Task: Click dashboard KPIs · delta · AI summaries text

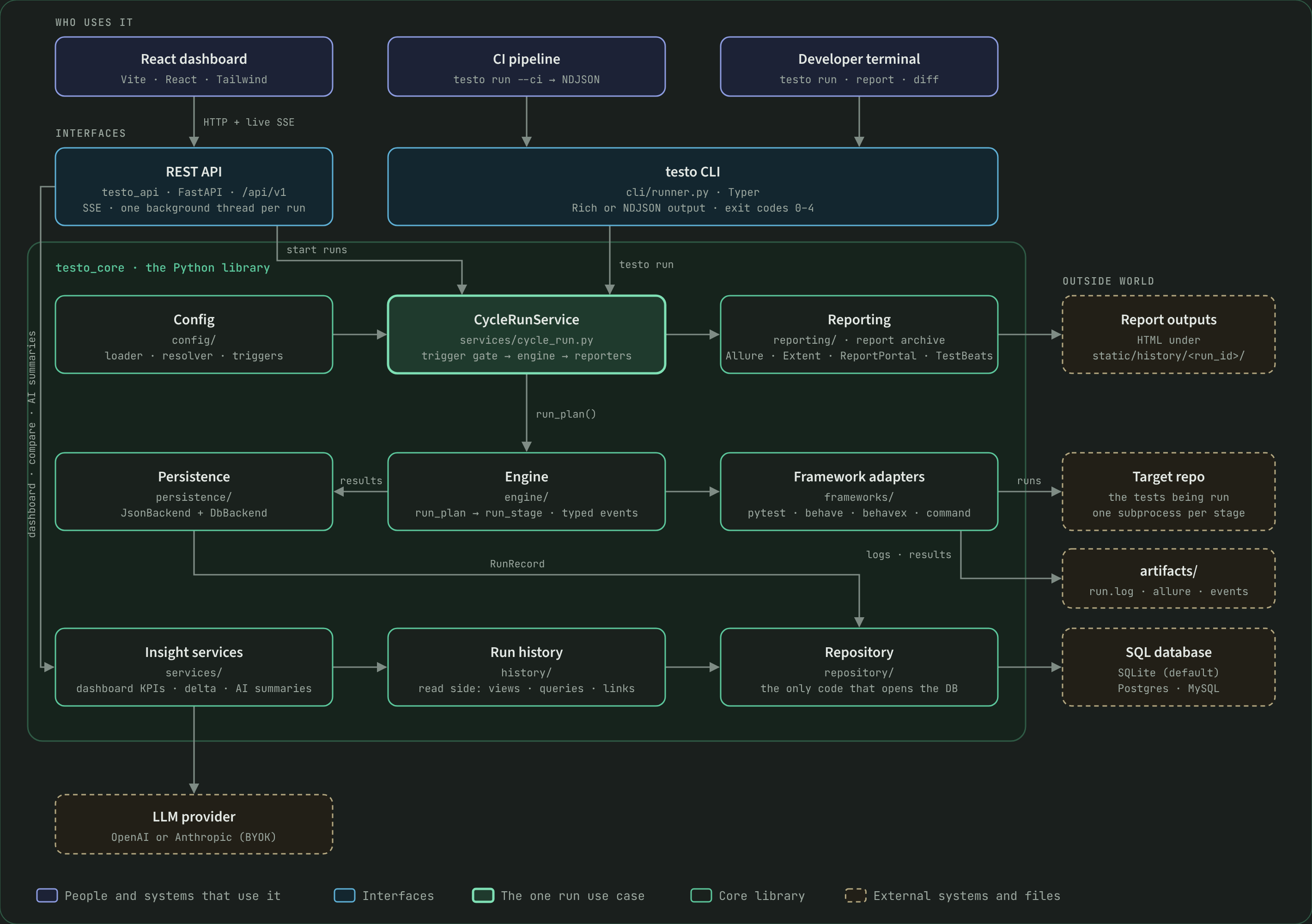Action: pos(194,688)
